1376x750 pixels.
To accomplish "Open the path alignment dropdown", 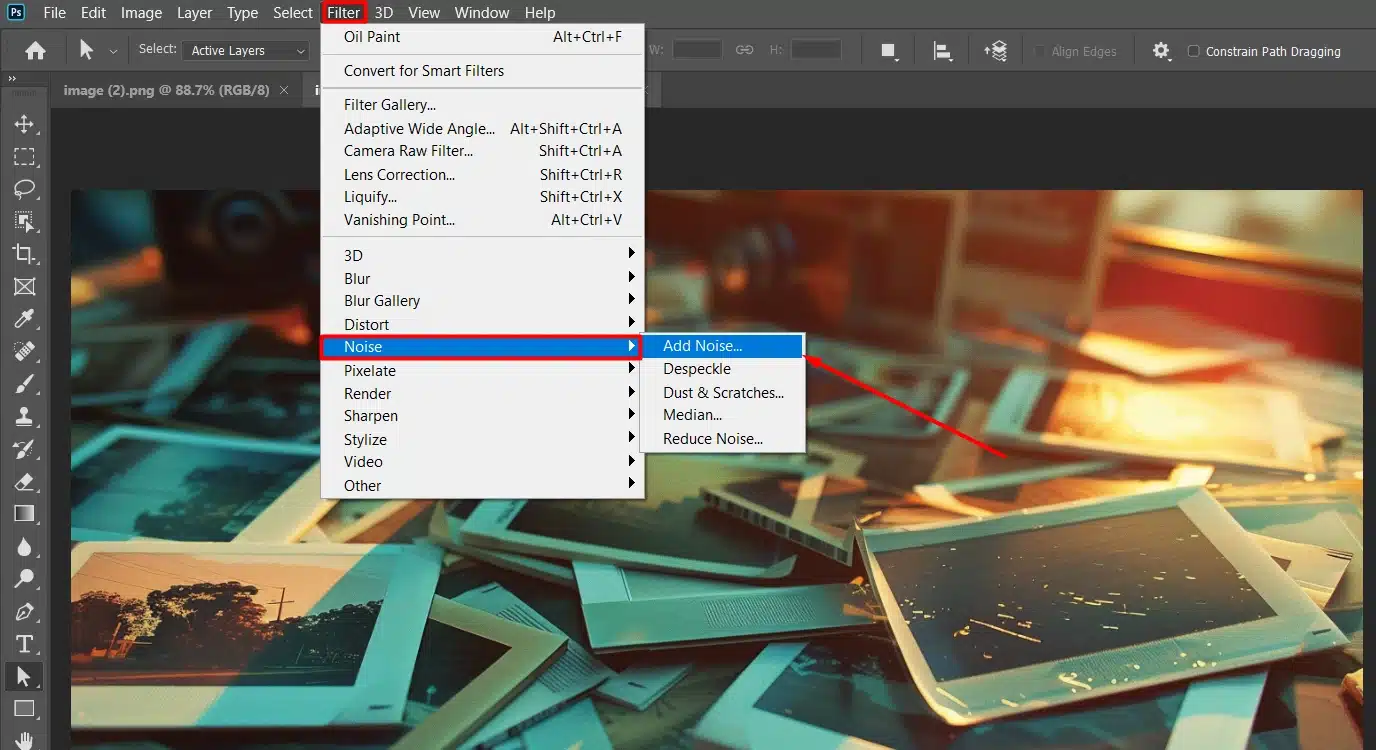I will coord(941,51).
